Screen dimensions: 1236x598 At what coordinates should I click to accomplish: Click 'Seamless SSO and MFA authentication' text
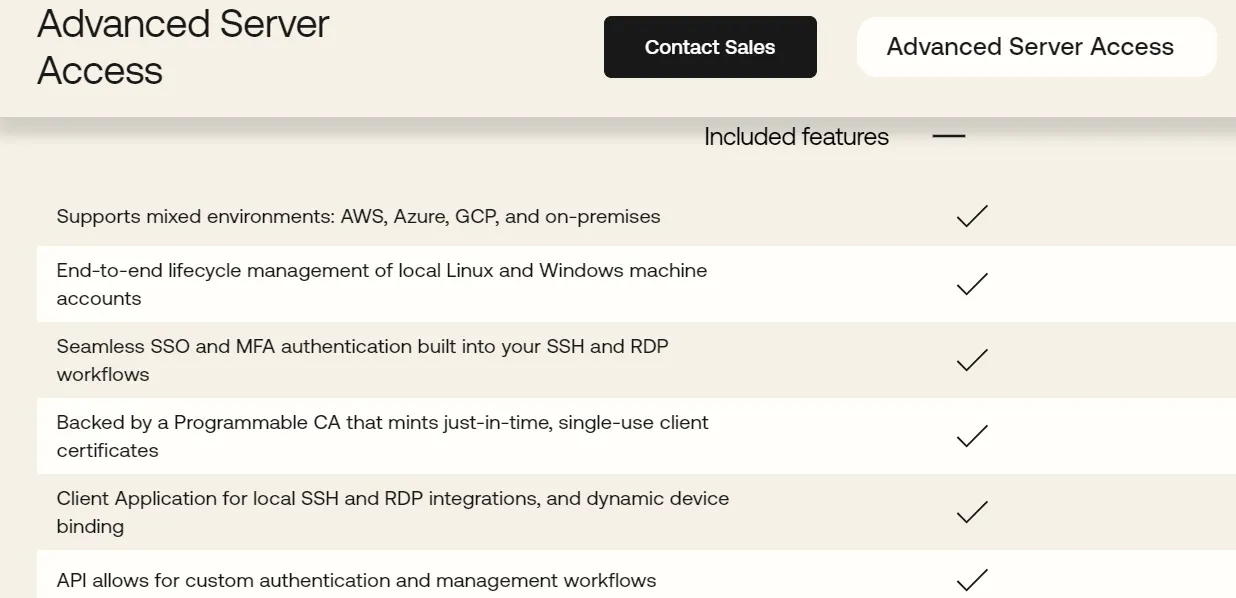(x=362, y=346)
